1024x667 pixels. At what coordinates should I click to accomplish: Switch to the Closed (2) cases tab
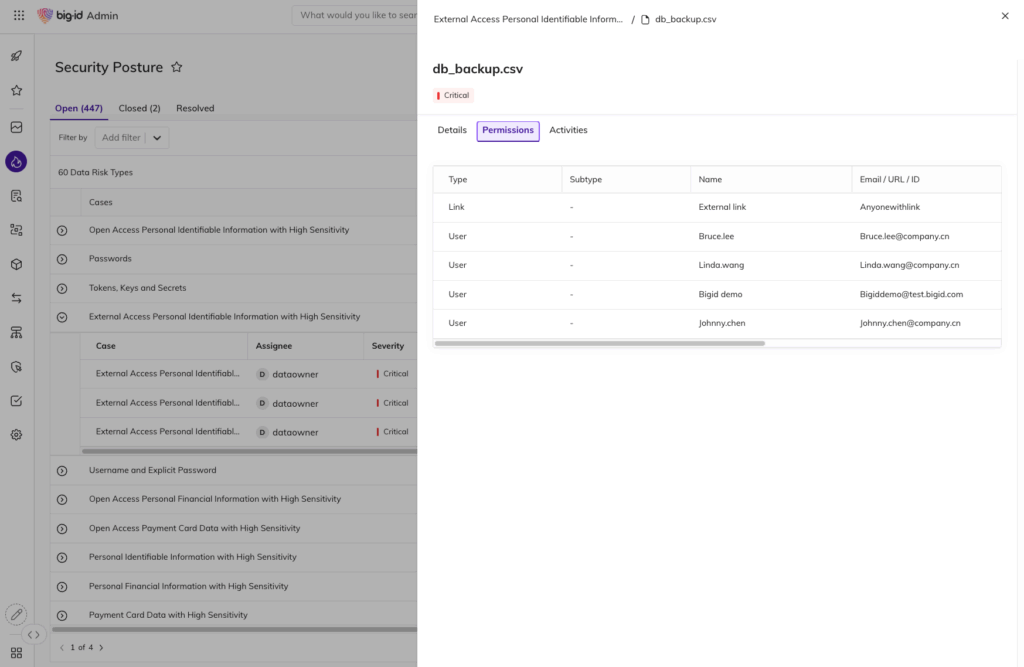pyautogui.click(x=139, y=108)
